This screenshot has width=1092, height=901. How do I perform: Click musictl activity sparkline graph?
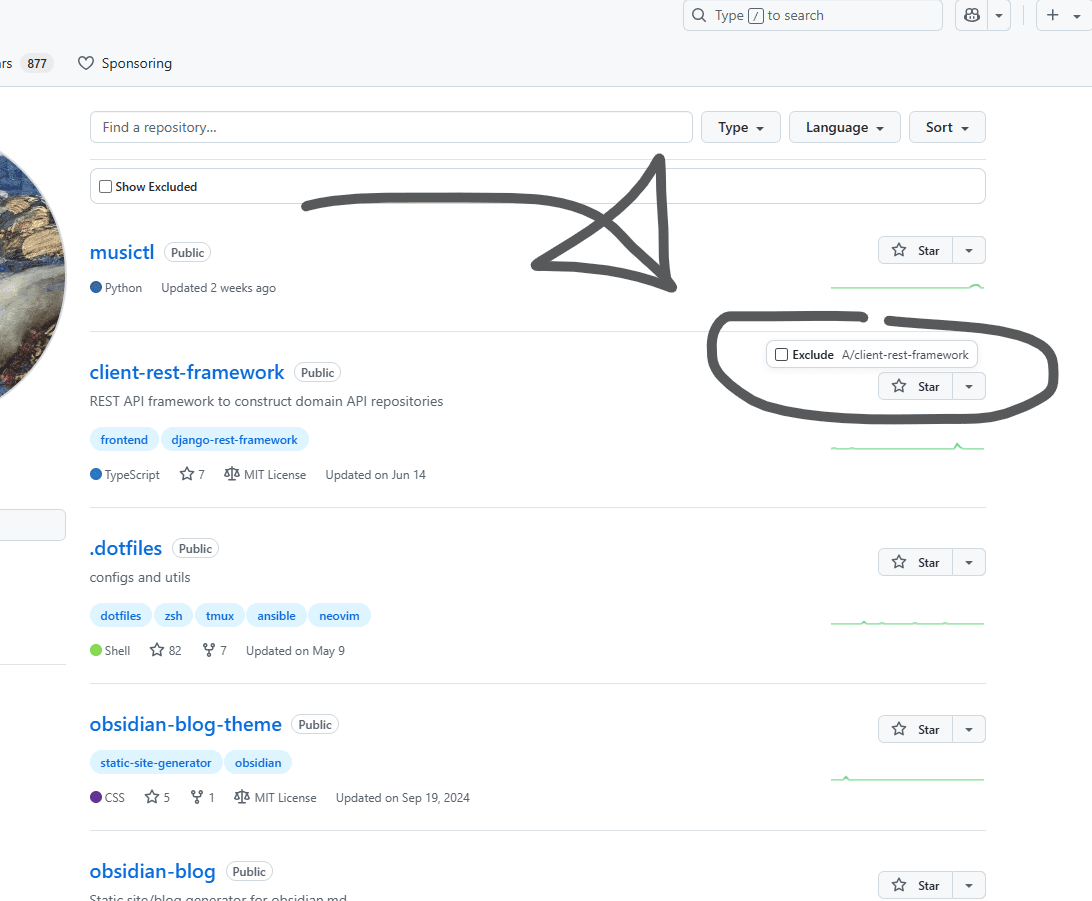pos(907,286)
